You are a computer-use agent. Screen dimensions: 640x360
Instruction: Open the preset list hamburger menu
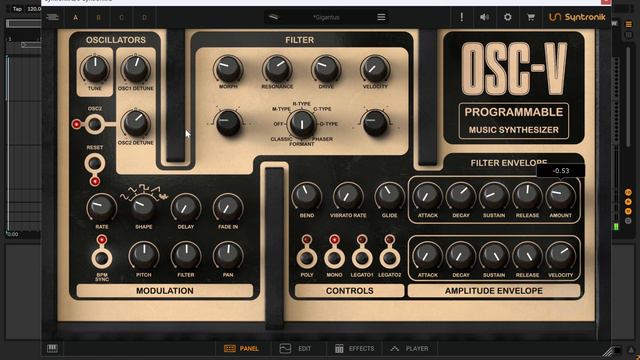pos(381,17)
